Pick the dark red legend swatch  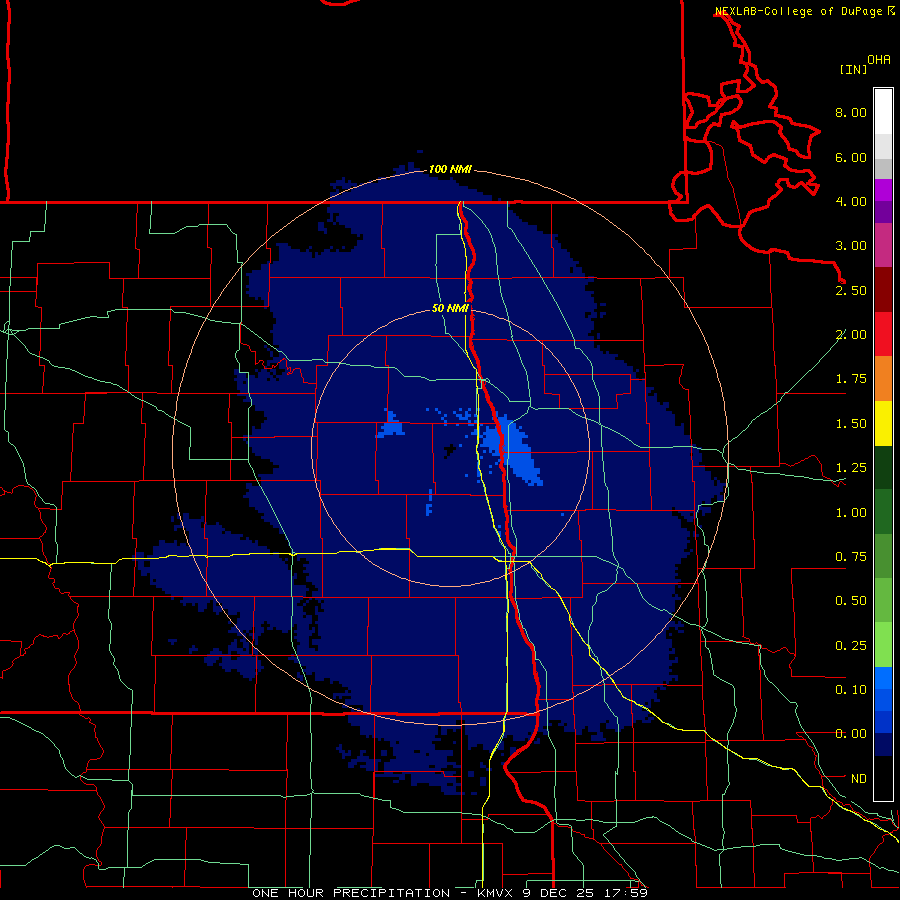pyautogui.click(x=883, y=290)
